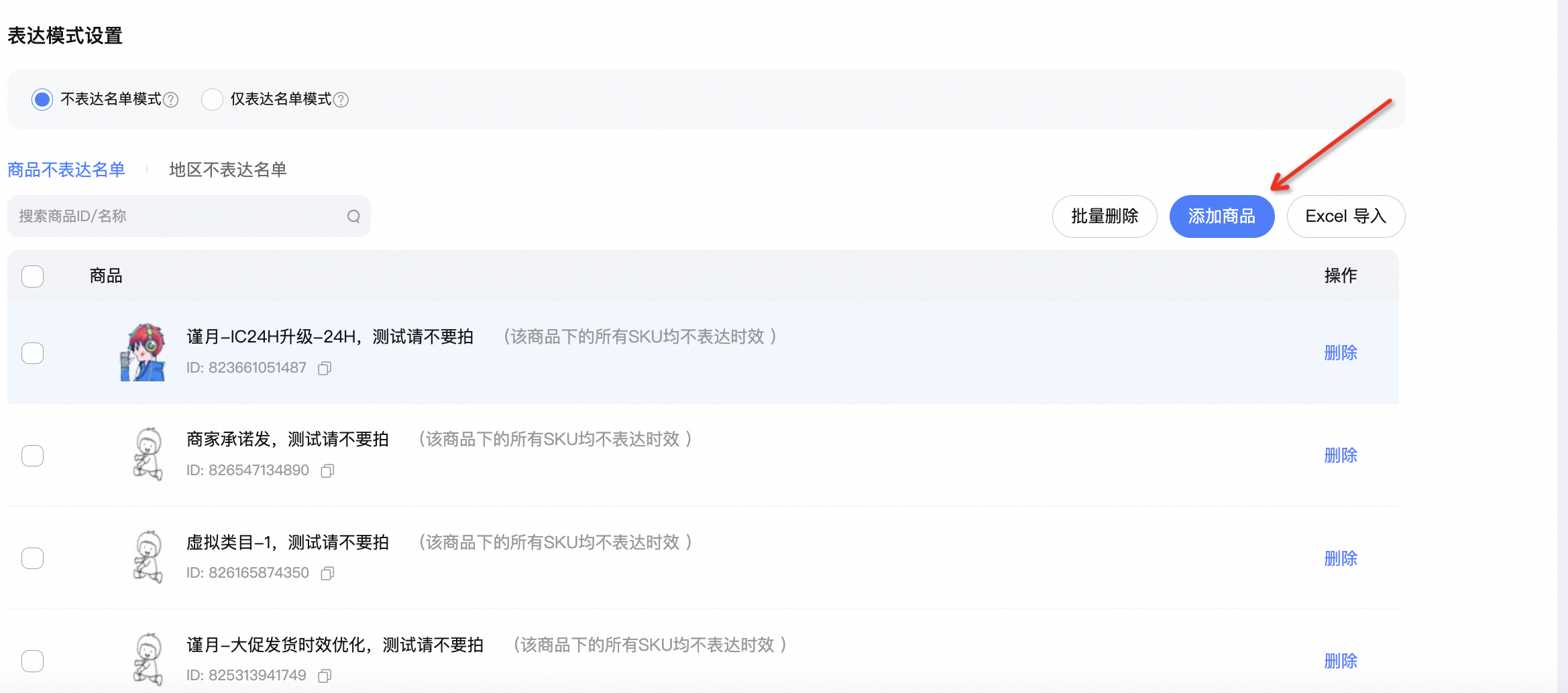
Task: Copy product ID 825313941749
Action: (325, 676)
